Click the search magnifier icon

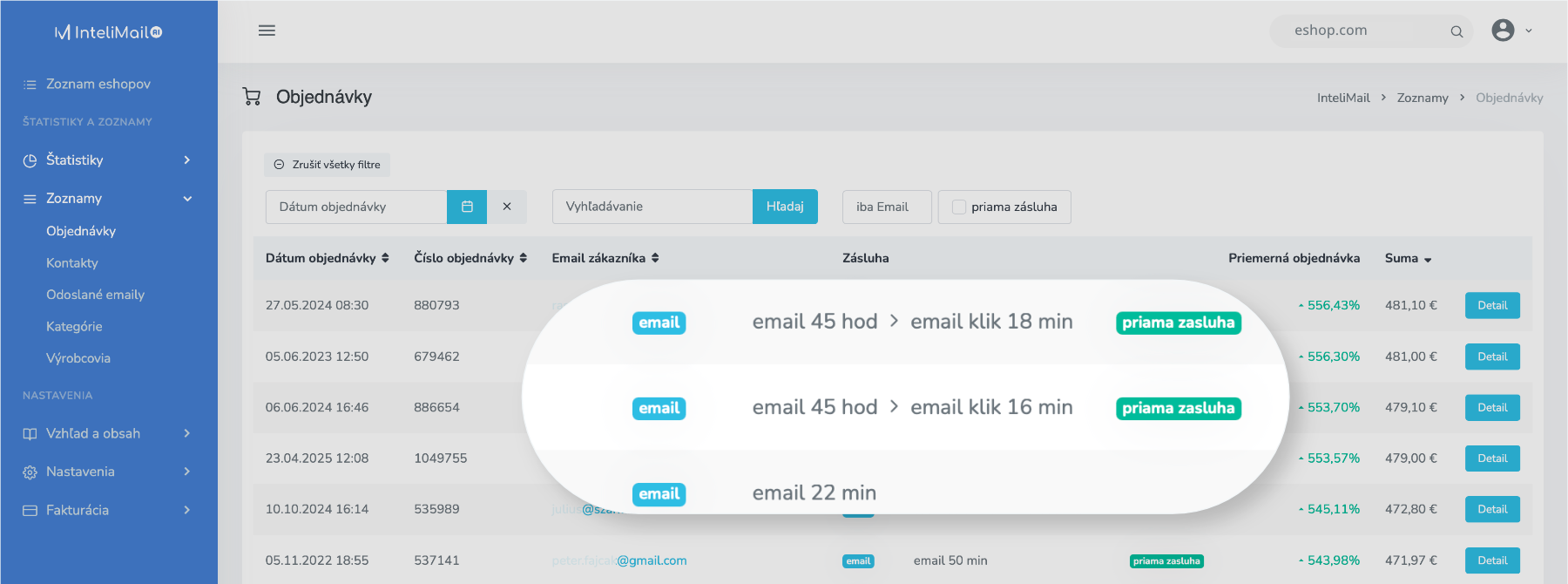[1456, 31]
